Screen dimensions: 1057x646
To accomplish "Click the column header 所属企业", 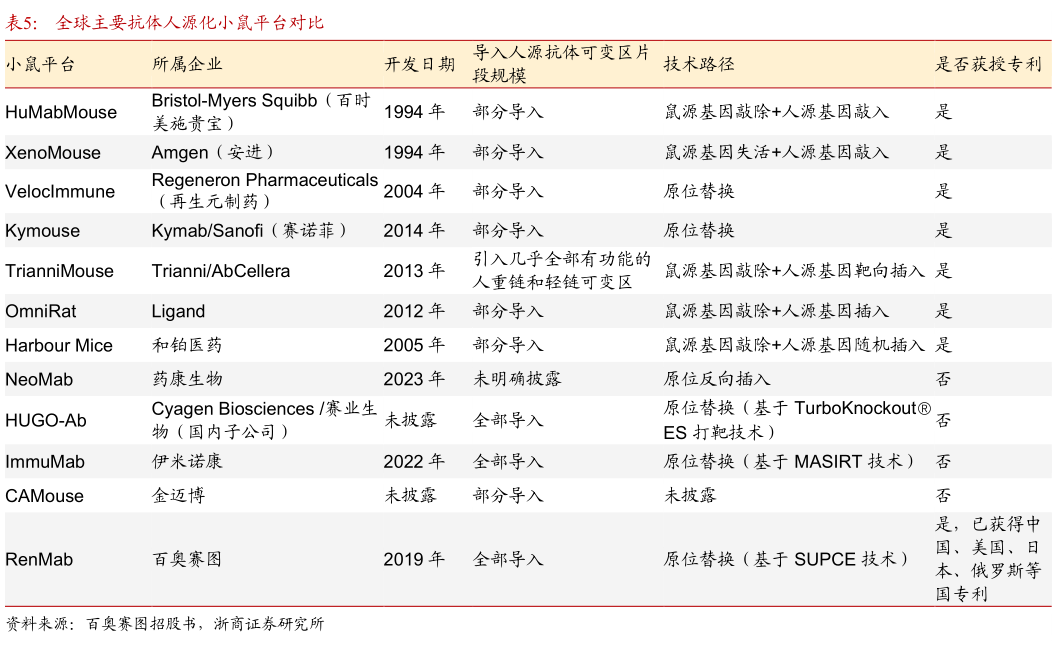I will pos(187,64).
